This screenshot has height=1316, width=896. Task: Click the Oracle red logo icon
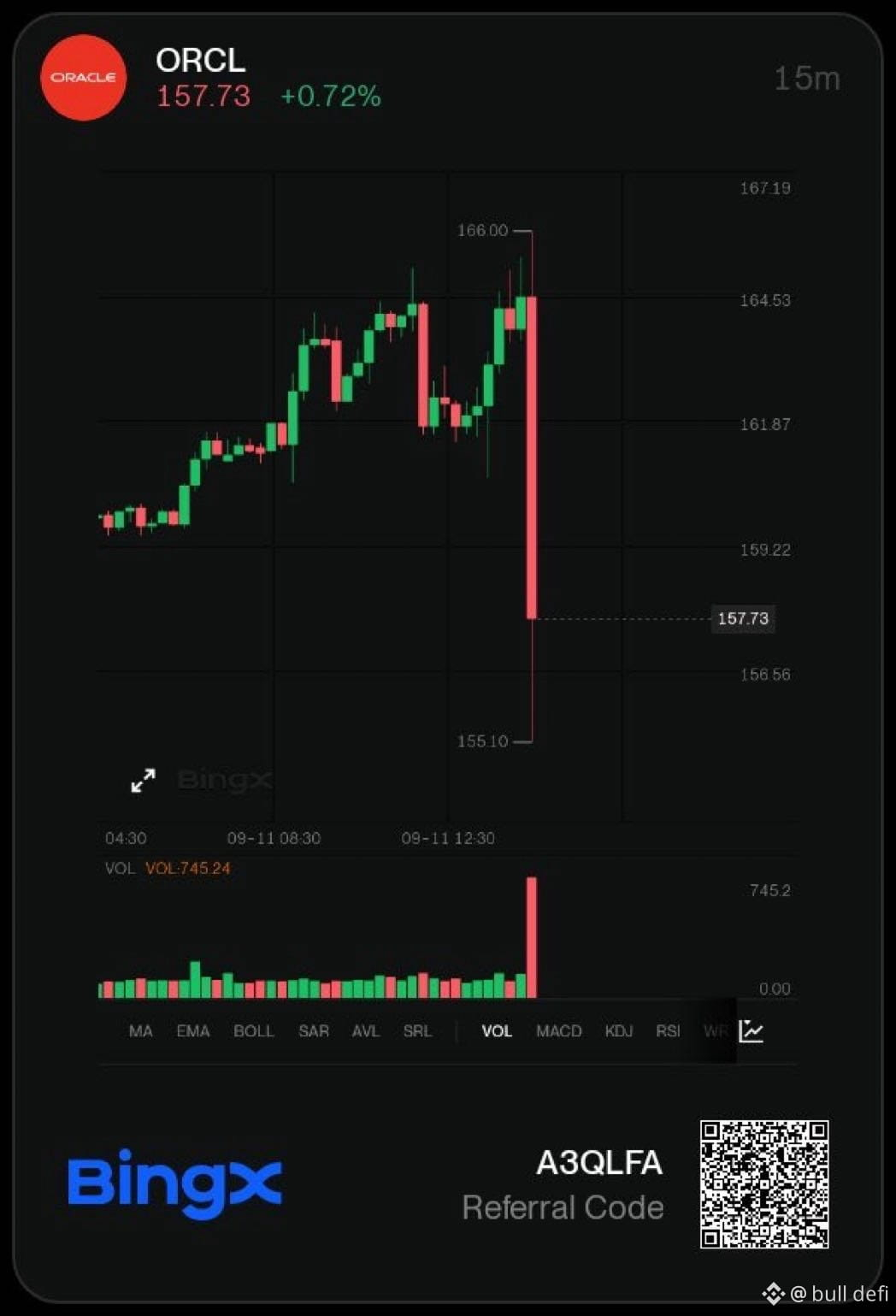[x=84, y=77]
